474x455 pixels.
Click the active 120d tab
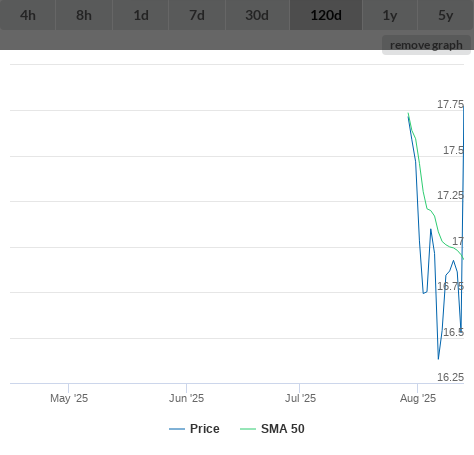pyautogui.click(x=326, y=15)
